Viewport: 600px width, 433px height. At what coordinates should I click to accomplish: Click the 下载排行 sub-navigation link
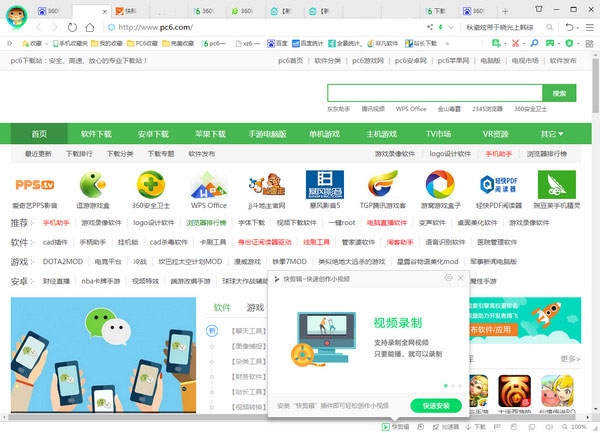pos(79,154)
